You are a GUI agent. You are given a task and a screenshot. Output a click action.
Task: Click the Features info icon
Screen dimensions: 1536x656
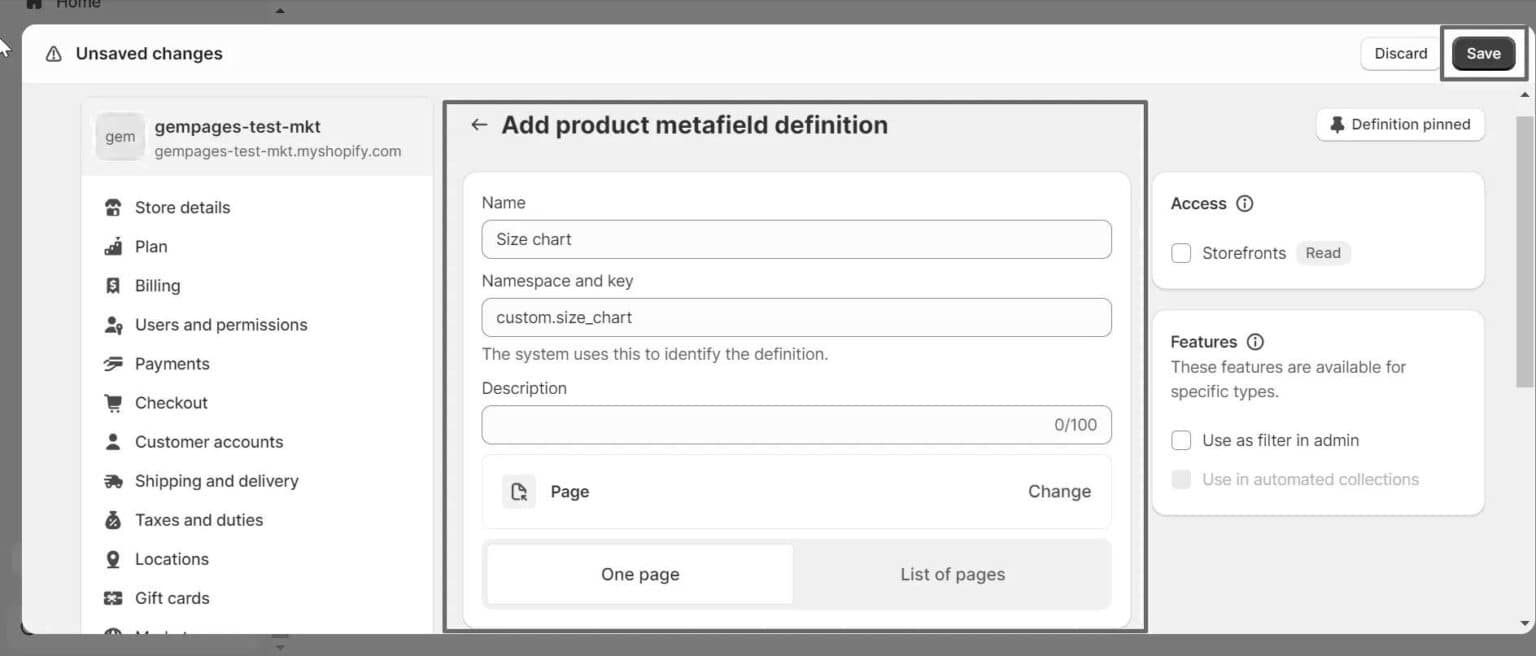point(1255,342)
